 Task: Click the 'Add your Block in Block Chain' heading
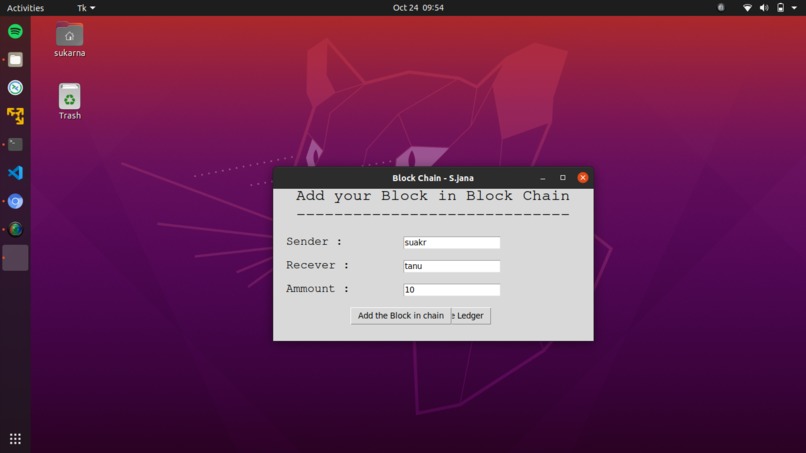click(433, 196)
